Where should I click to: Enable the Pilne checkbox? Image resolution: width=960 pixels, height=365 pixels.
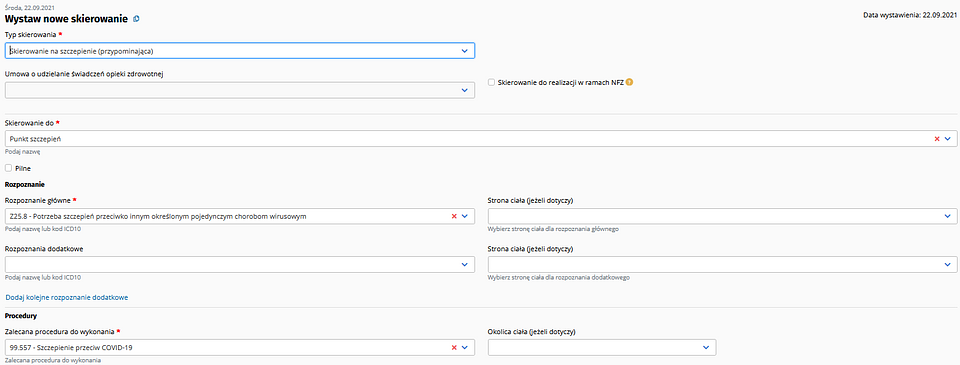tap(9, 167)
